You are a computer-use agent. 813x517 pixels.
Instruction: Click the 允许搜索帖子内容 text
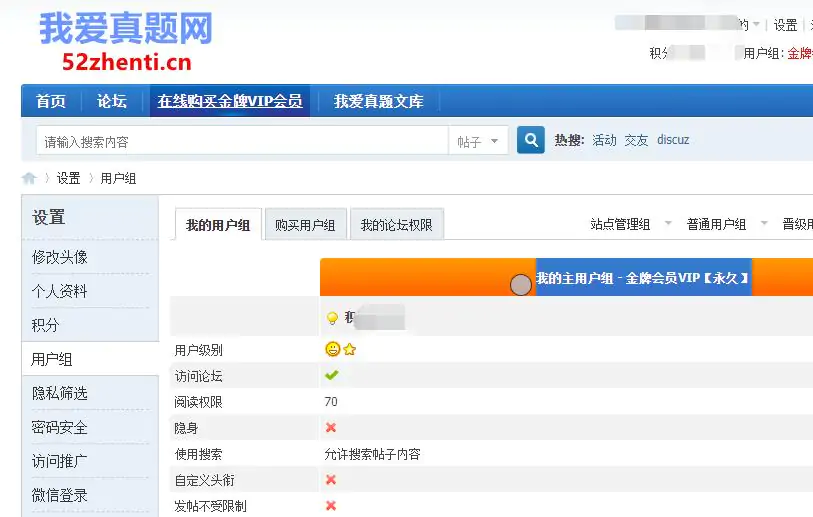coord(372,454)
